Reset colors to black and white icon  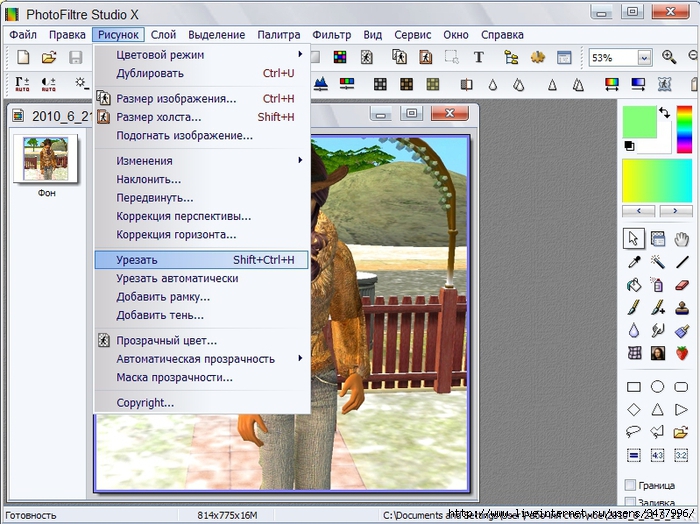click(629, 146)
